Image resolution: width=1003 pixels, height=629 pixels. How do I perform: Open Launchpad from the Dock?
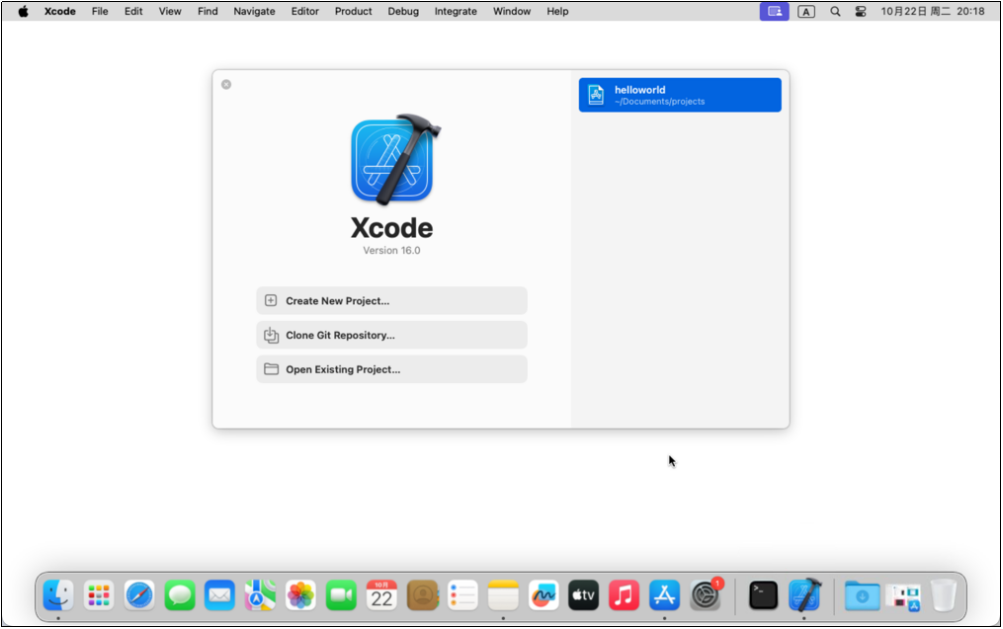(x=99, y=596)
